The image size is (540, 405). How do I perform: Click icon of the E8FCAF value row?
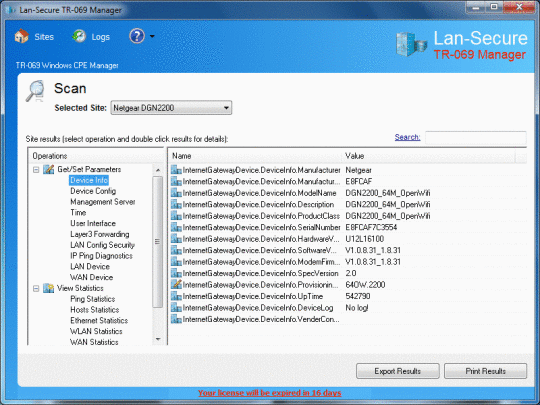(176, 181)
